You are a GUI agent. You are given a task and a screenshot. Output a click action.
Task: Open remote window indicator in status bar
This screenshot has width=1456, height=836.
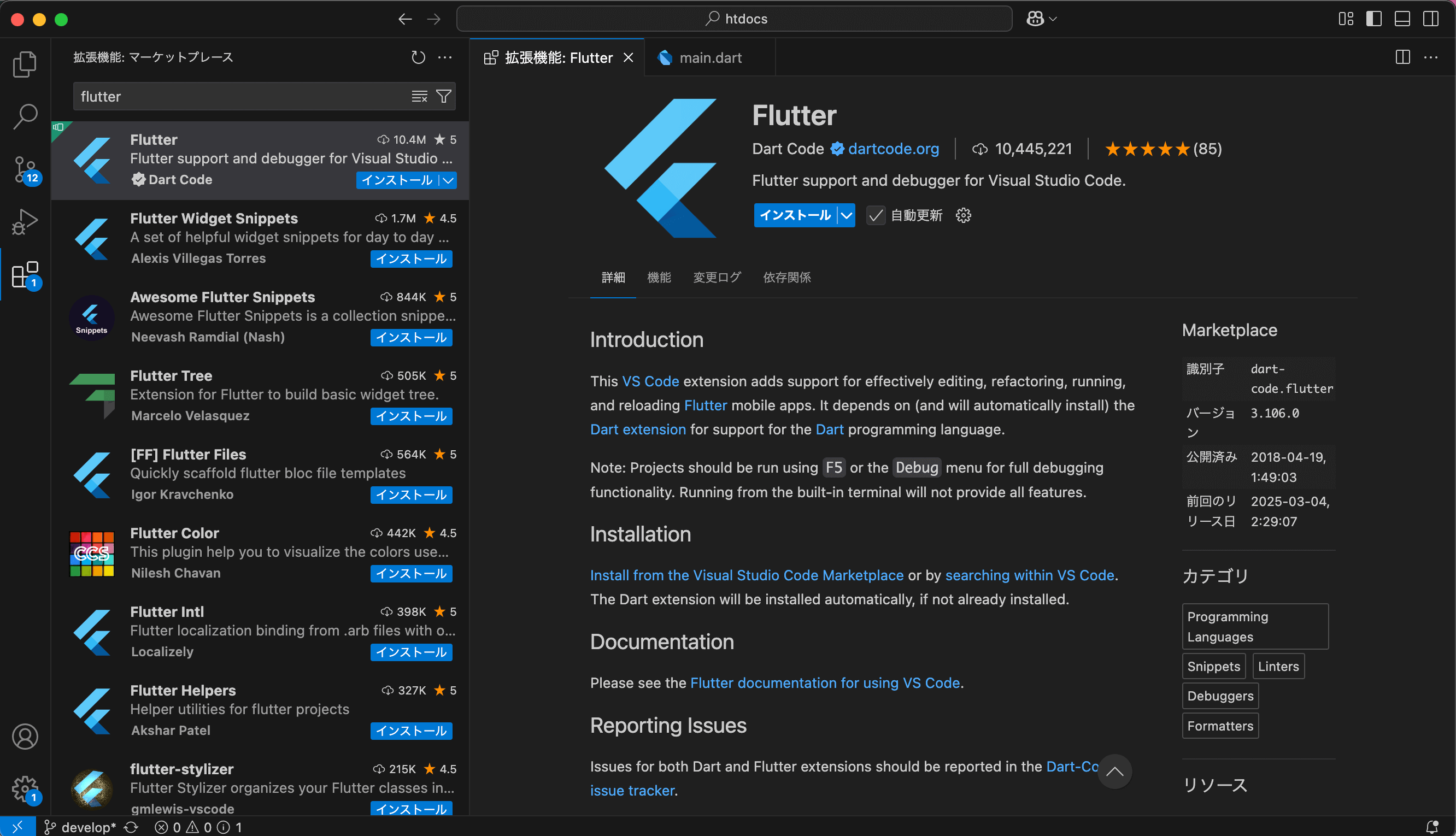click(18, 827)
